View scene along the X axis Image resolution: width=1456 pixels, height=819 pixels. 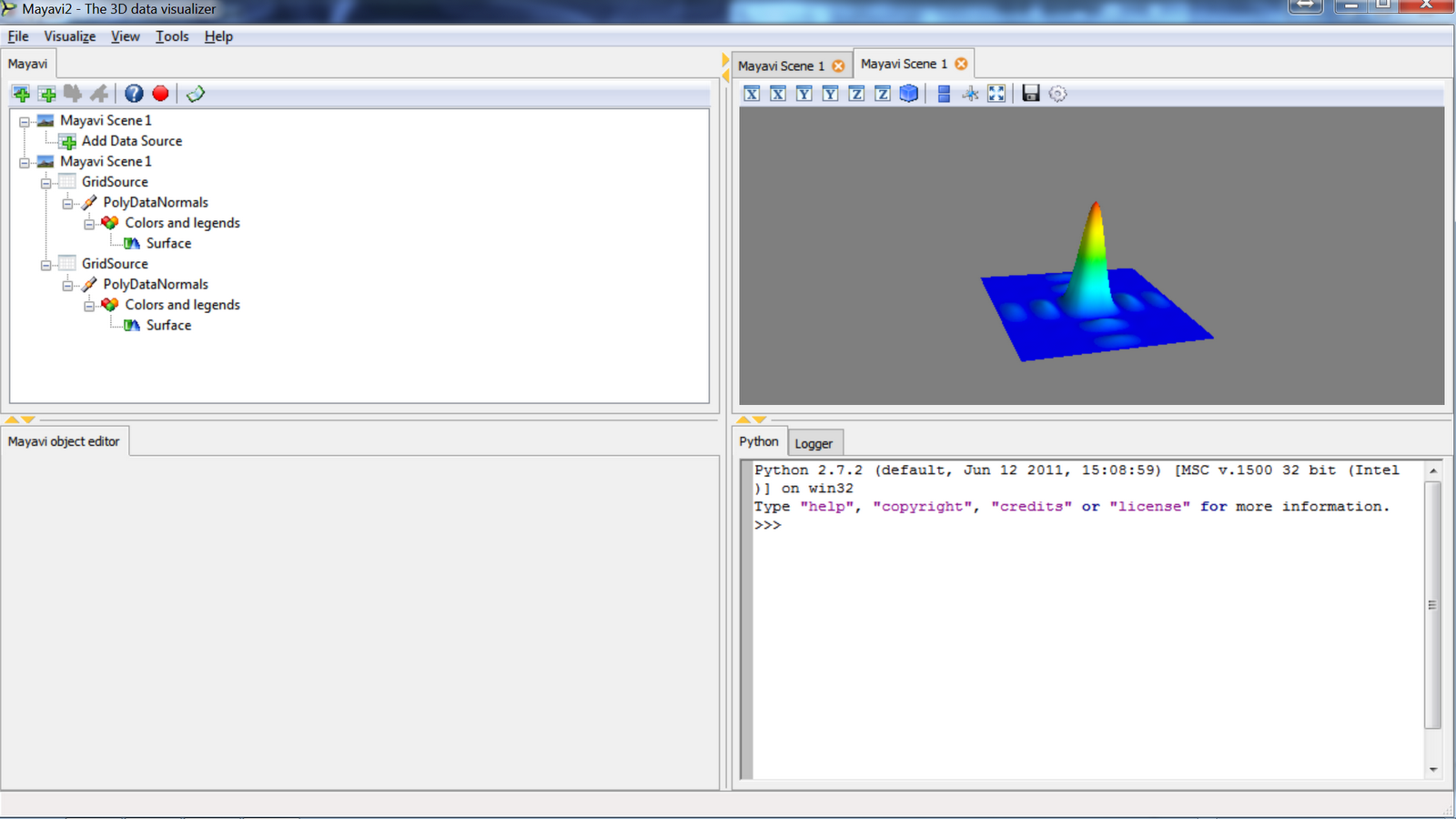pos(752,94)
